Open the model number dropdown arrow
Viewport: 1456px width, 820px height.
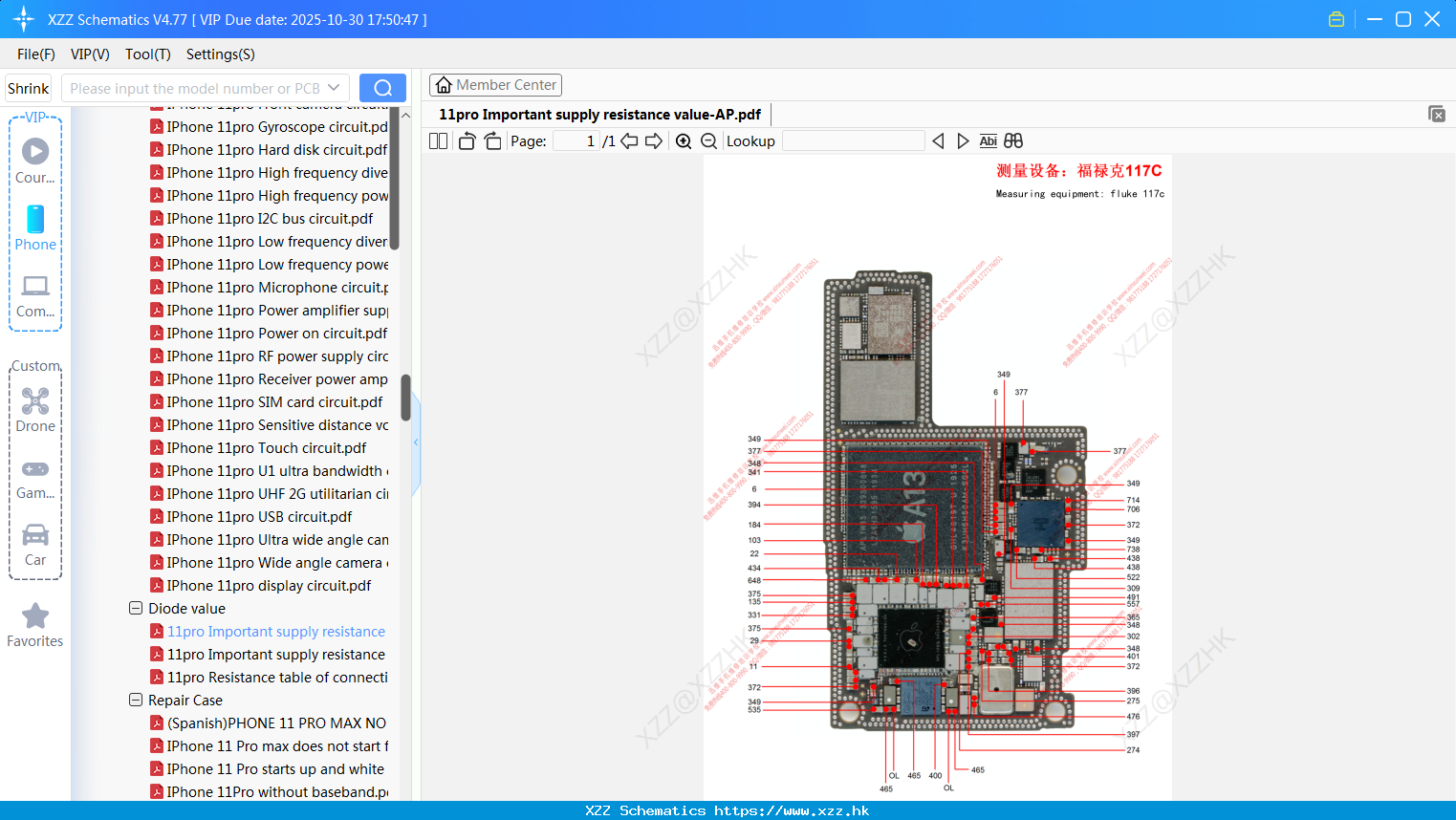334,88
